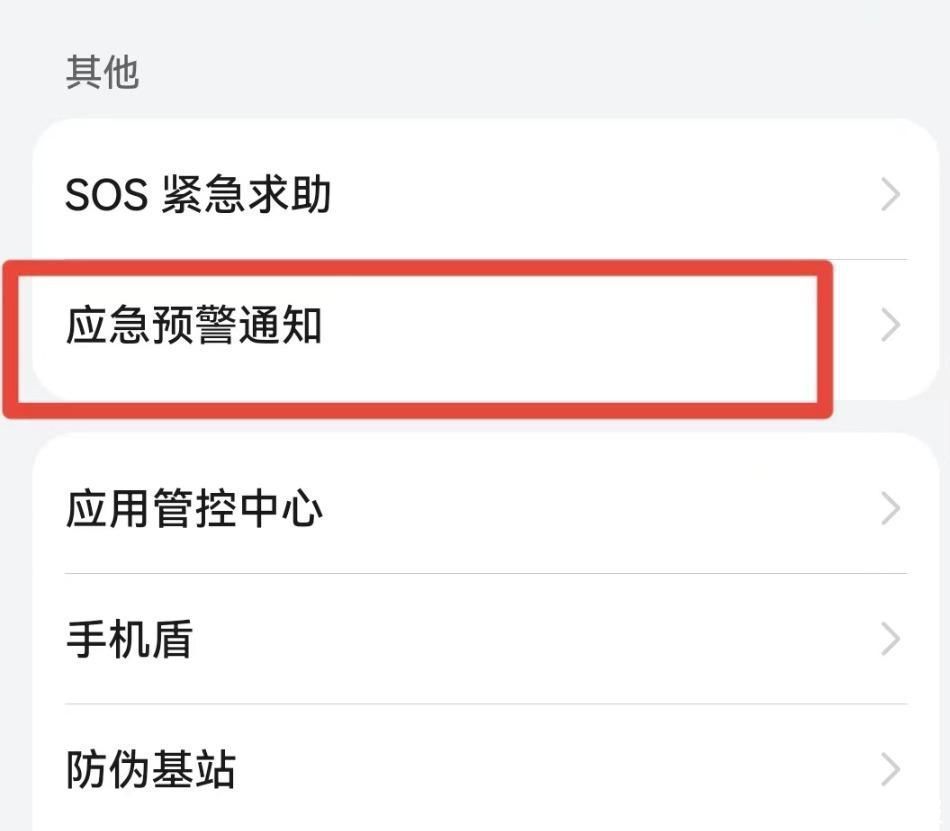Click the chevron beside SOS 紧急求助
This screenshot has height=831, width=950.
point(888,194)
